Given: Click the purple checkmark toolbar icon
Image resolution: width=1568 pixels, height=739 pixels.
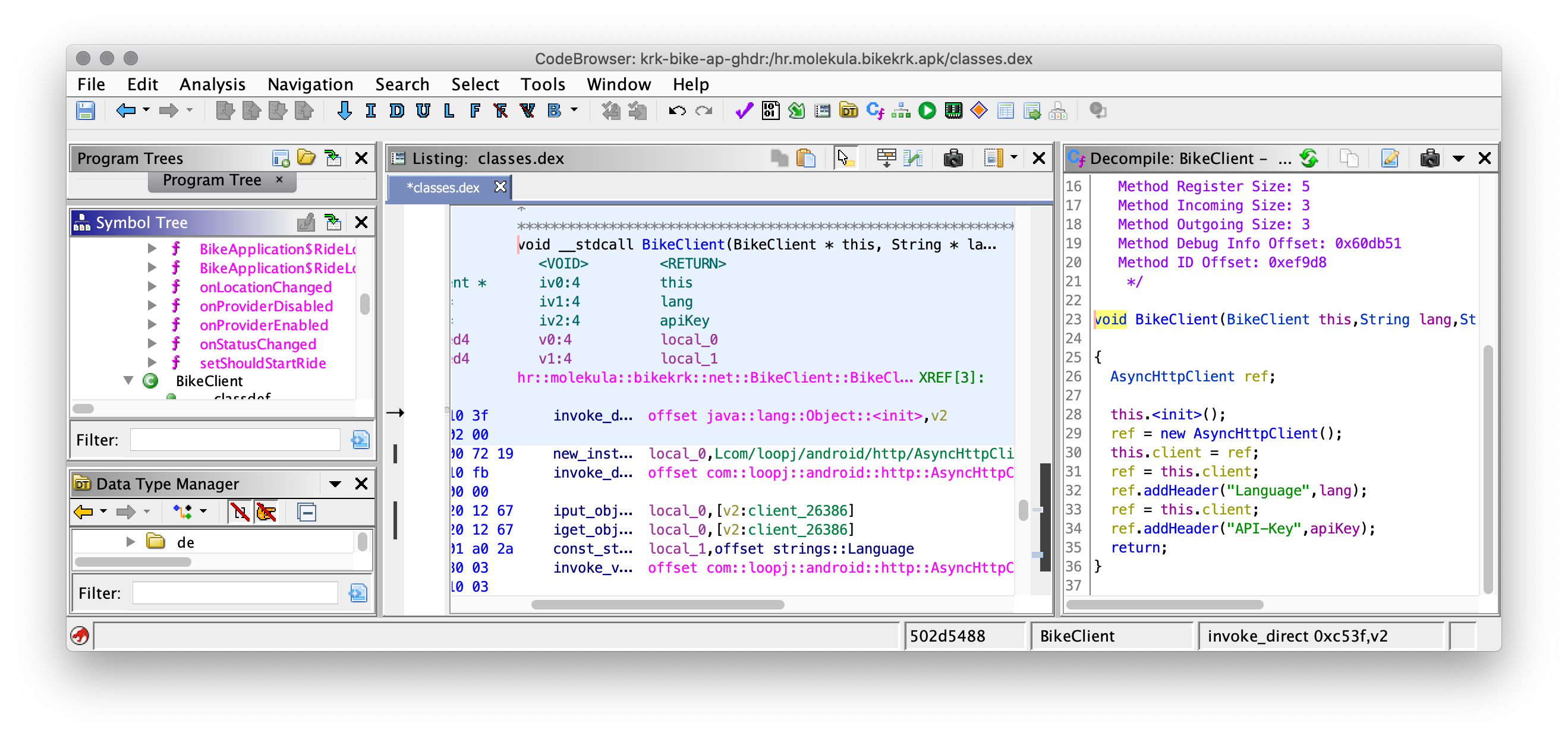Looking at the screenshot, I should tap(744, 110).
